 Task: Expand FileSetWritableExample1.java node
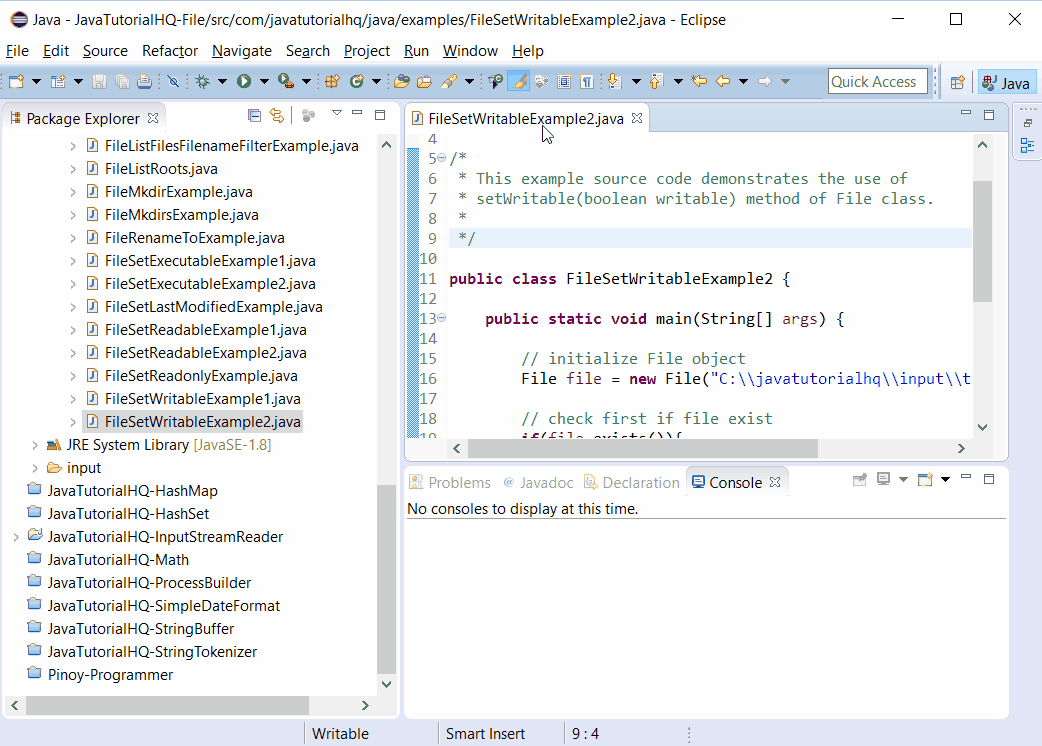click(73, 399)
